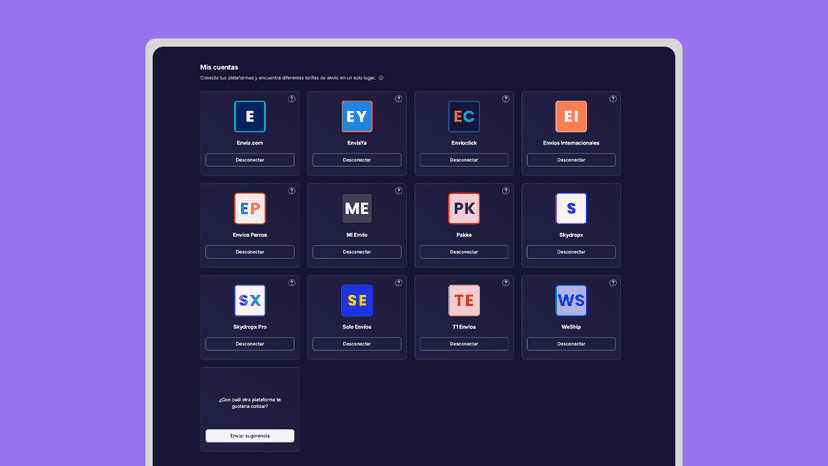Click the Envíos Internacionales name label
Image resolution: width=828 pixels, height=466 pixels.
(571, 143)
